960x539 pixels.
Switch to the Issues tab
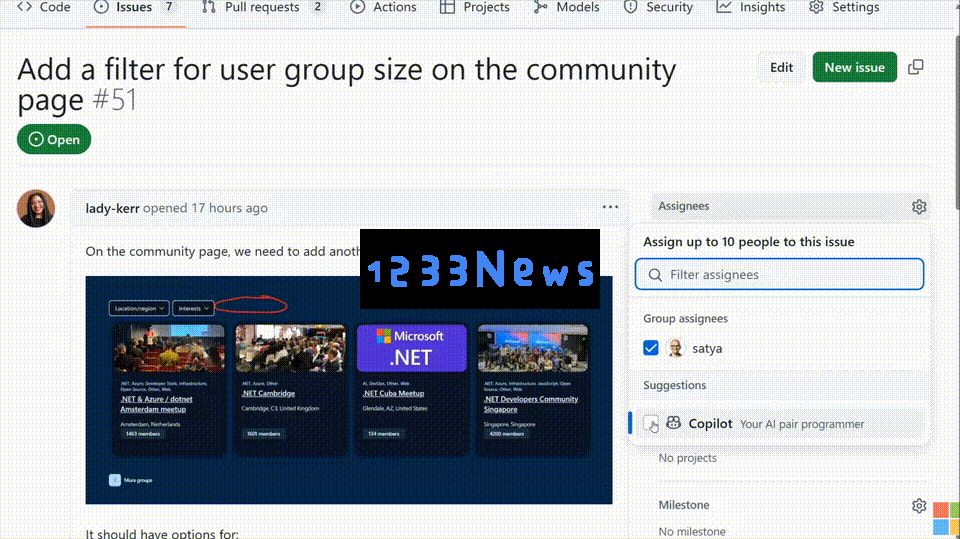point(135,7)
